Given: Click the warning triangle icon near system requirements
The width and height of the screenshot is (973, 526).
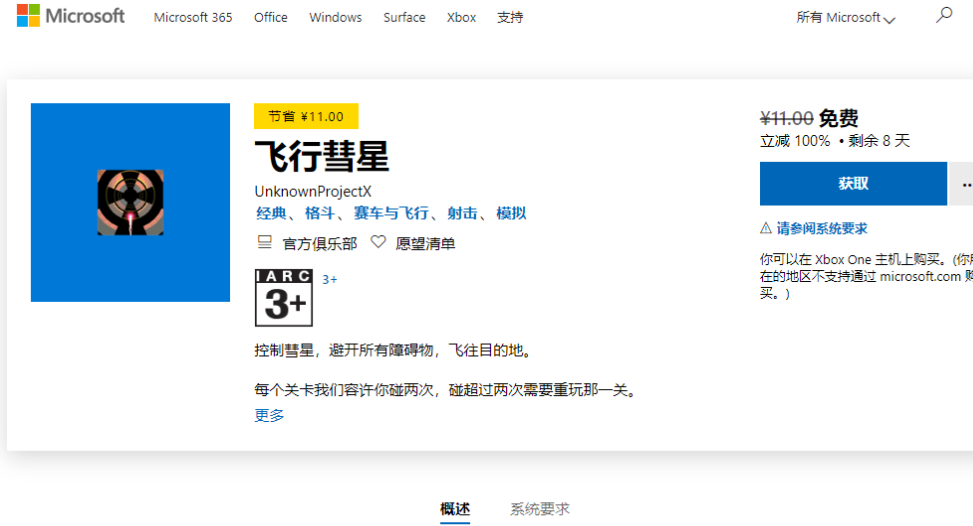Looking at the screenshot, I should point(766,228).
